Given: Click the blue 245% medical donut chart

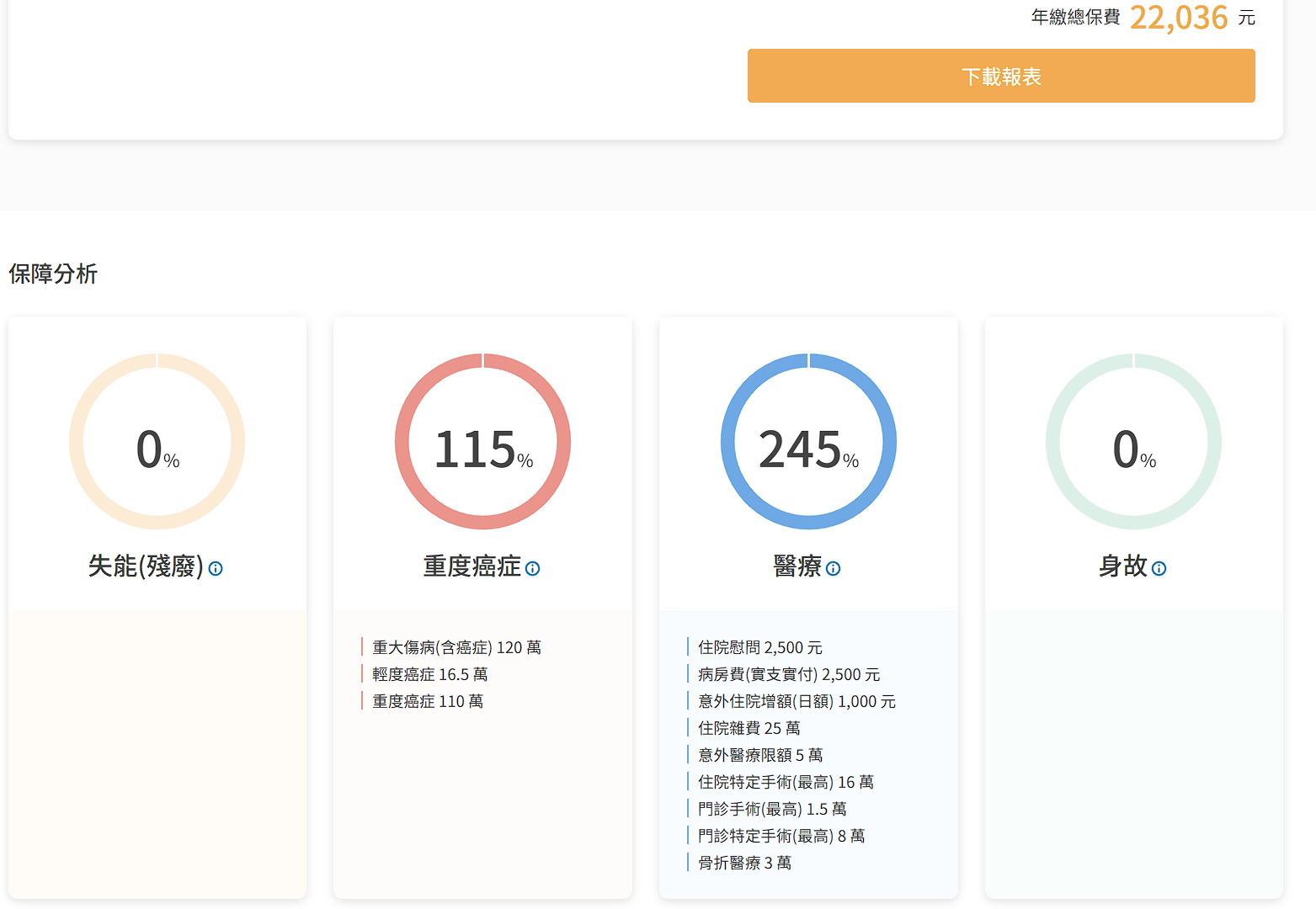Looking at the screenshot, I should [808, 442].
